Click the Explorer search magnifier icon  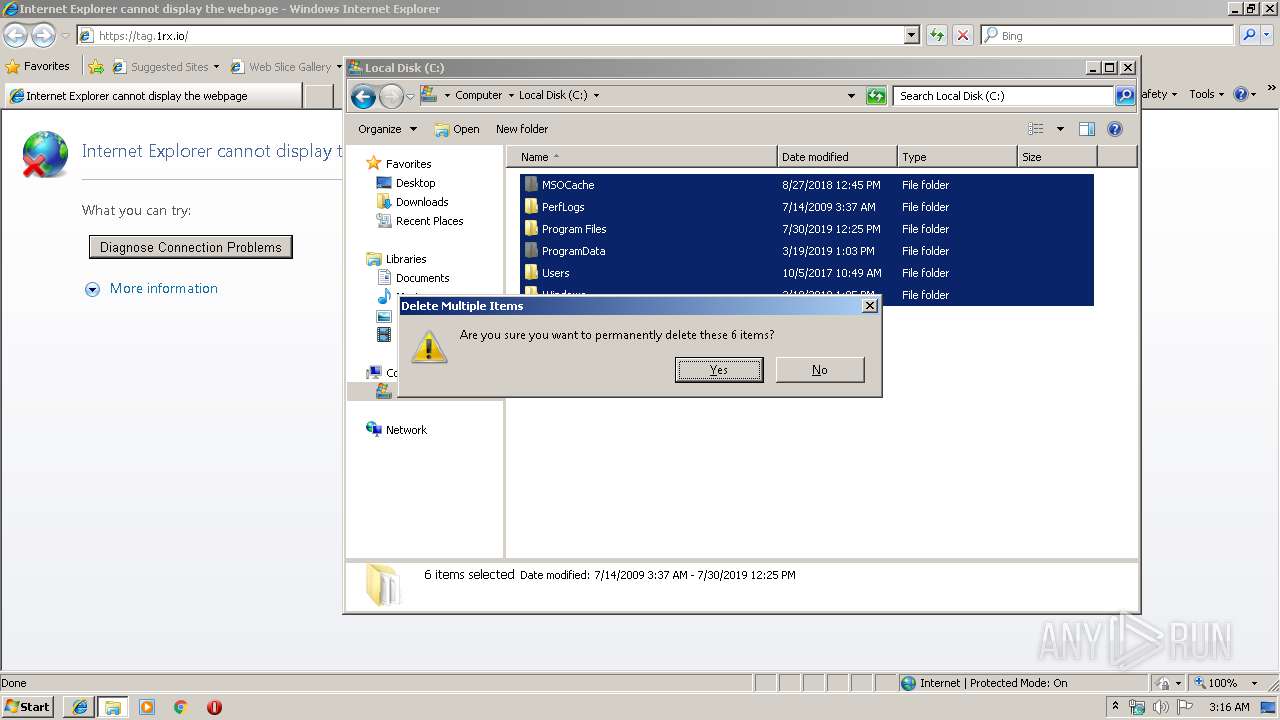click(1125, 96)
